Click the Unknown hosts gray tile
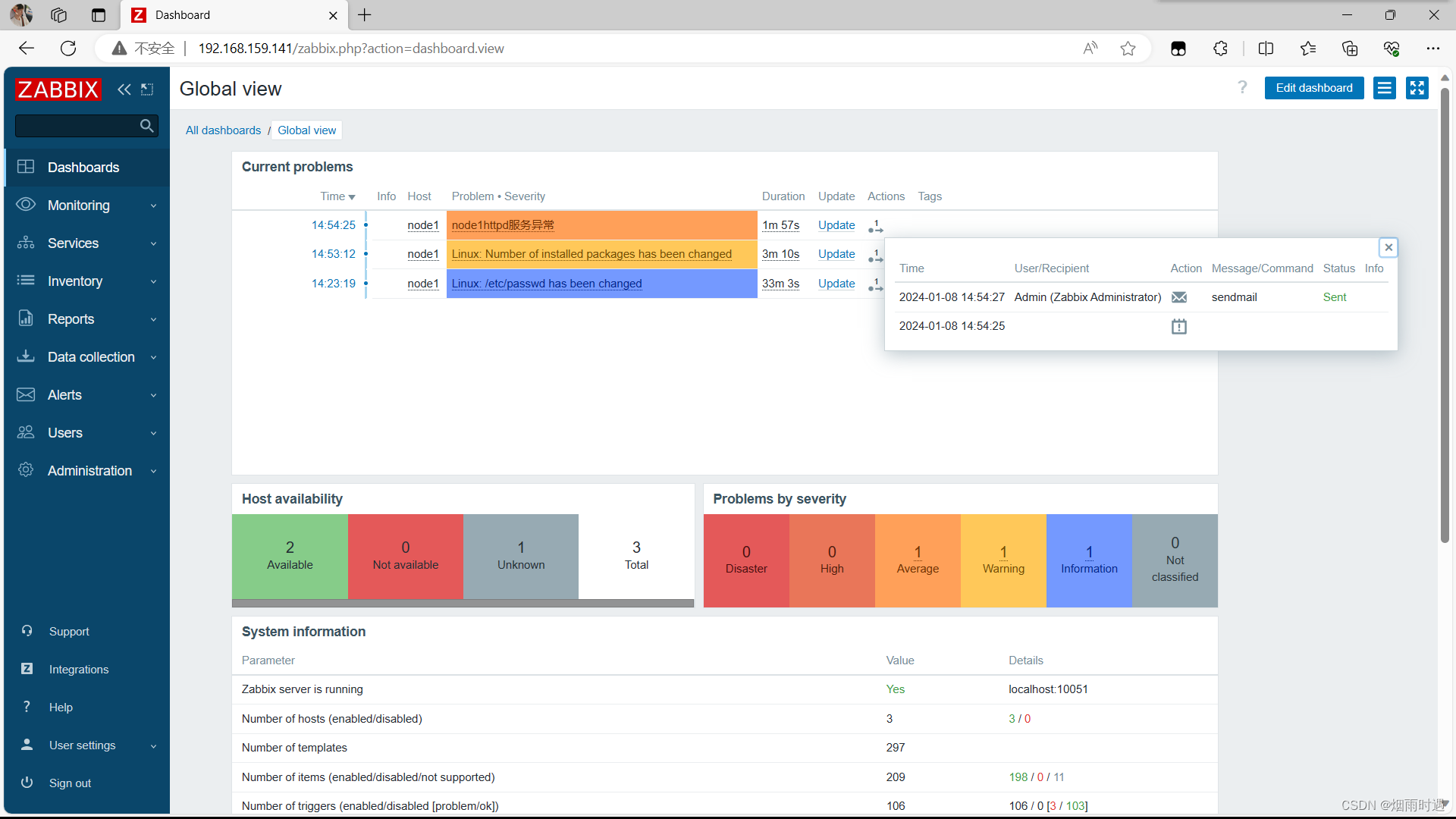Viewport: 1456px width, 819px height. point(521,557)
